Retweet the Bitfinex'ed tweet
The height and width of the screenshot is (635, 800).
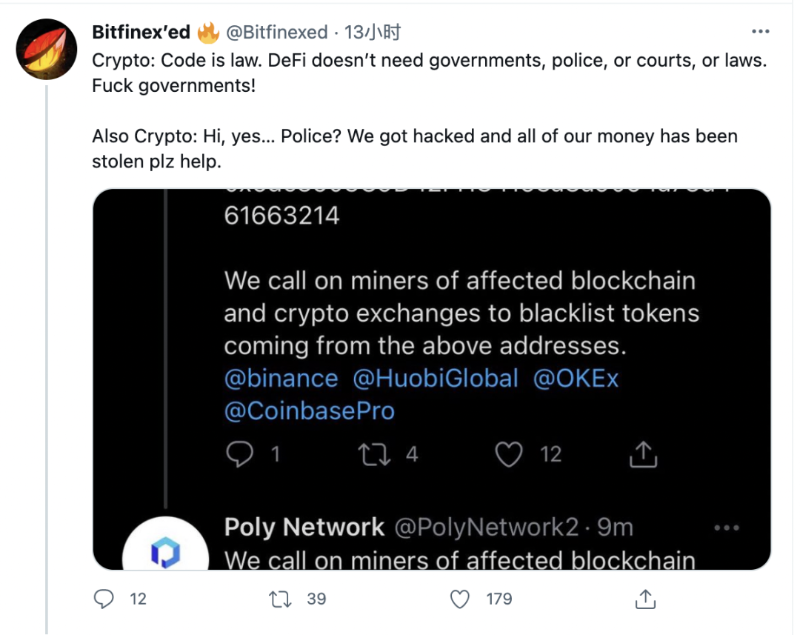click(280, 599)
